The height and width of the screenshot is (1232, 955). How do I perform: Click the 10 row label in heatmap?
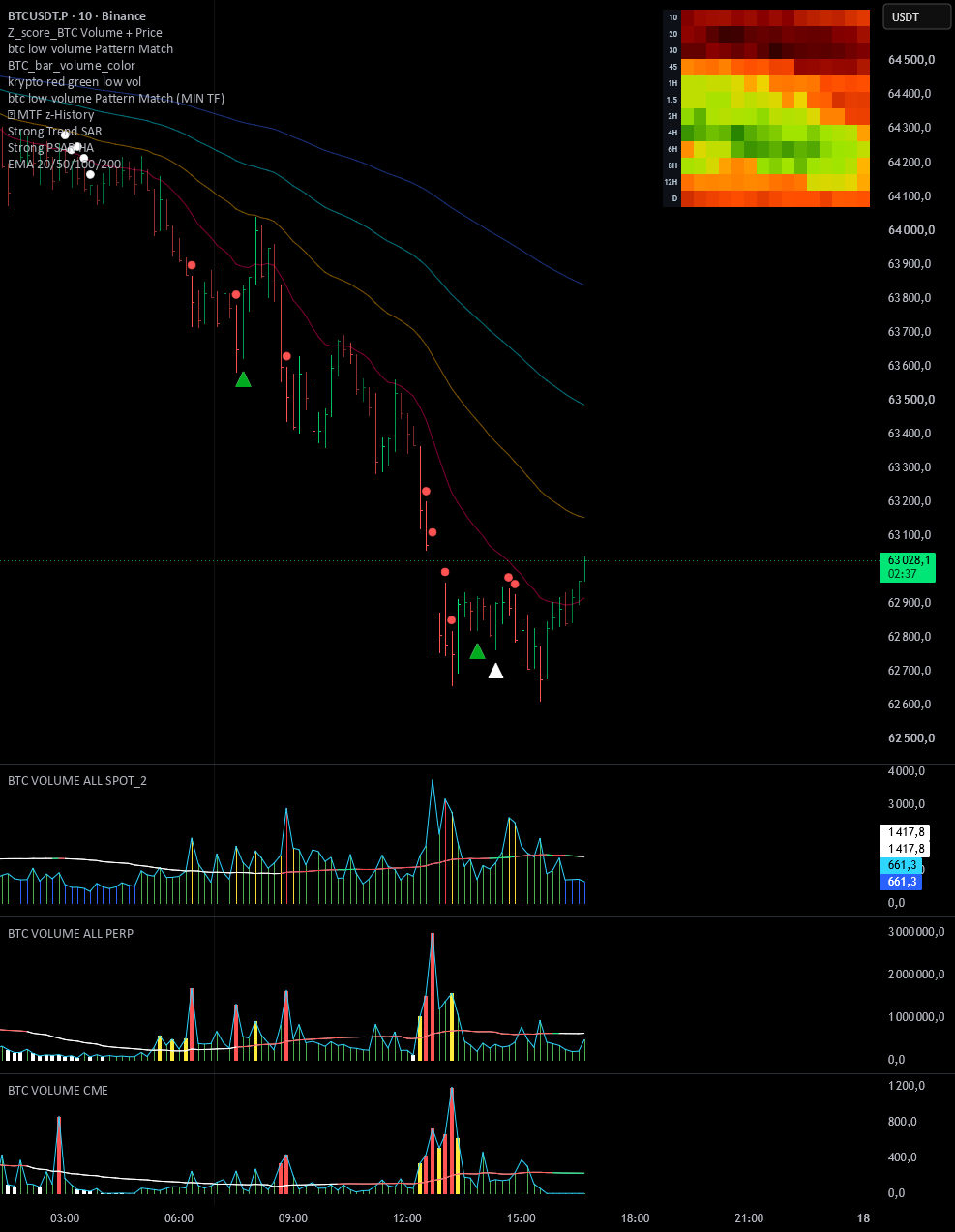[x=672, y=17]
